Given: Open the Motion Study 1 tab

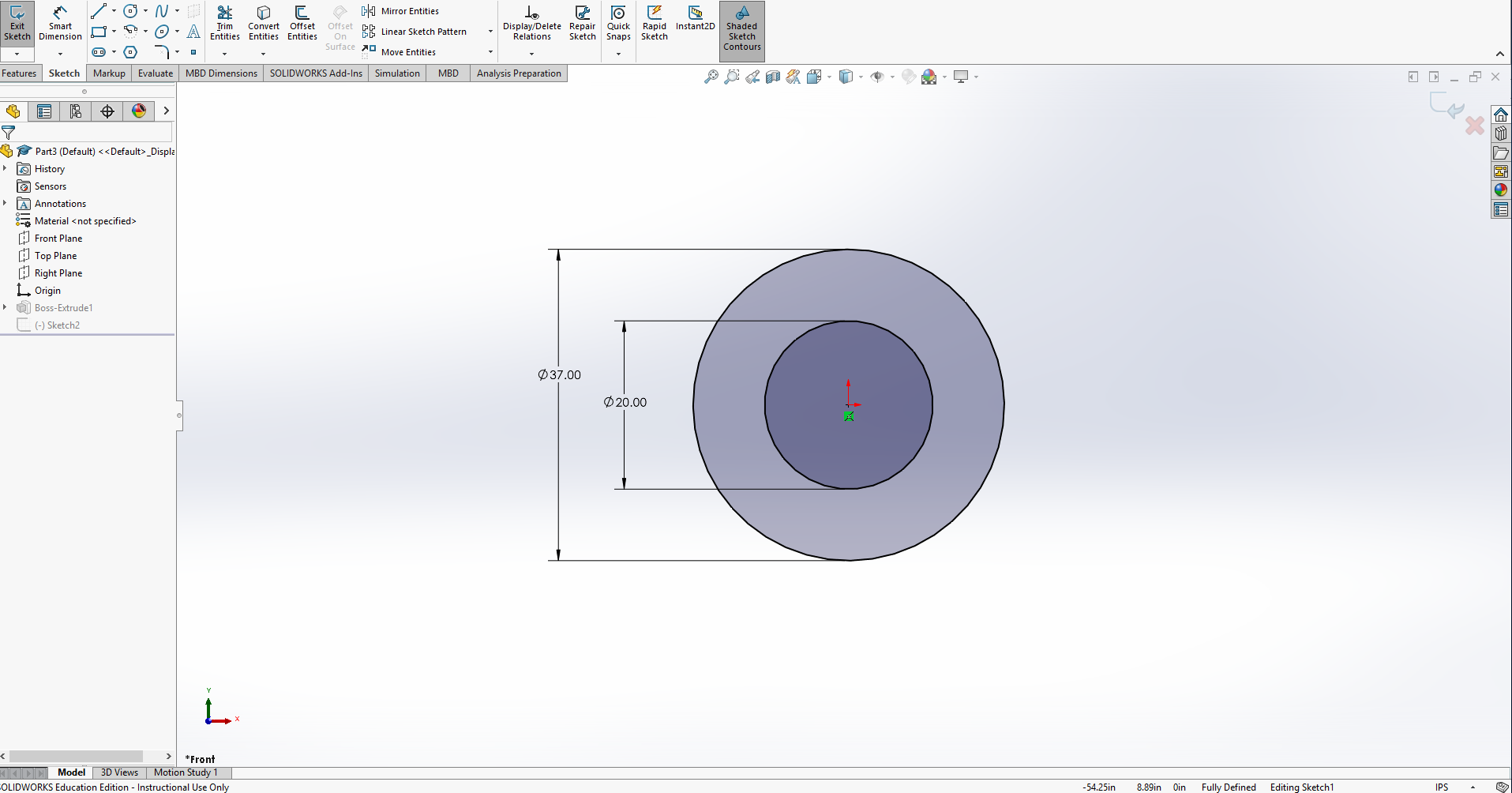Looking at the screenshot, I should [x=186, y=772].
